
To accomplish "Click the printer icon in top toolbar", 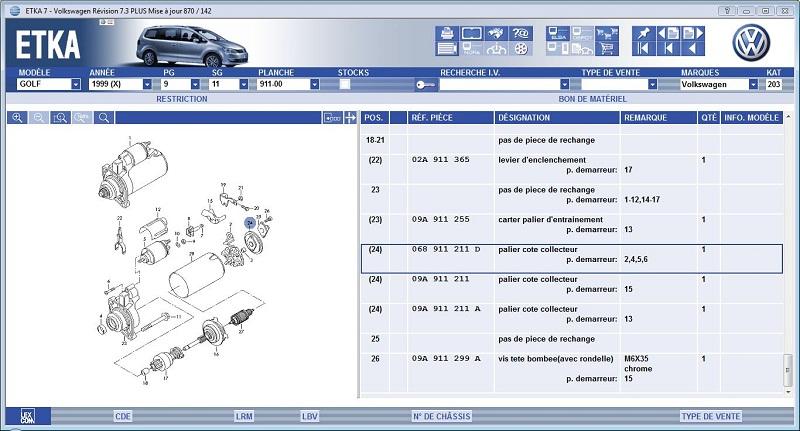I will coord(447,33).
